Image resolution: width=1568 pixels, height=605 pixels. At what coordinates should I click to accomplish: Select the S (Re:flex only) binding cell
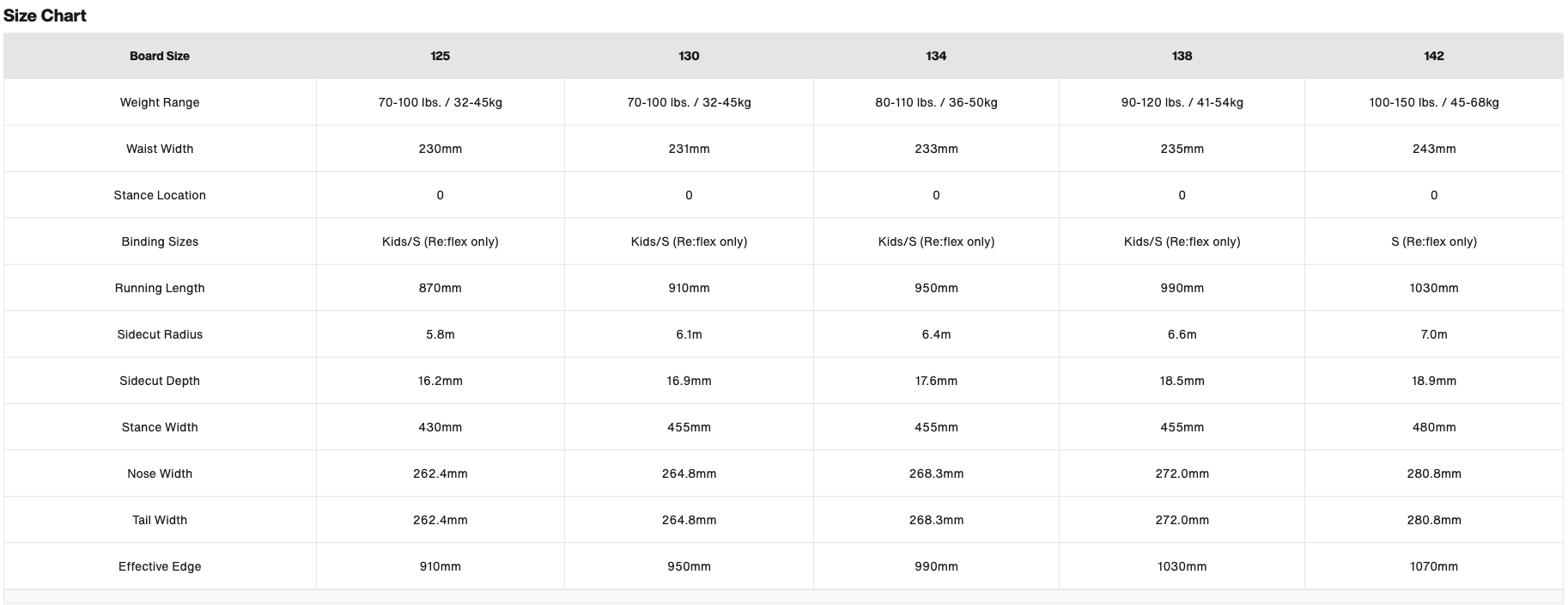[1433, 241]
